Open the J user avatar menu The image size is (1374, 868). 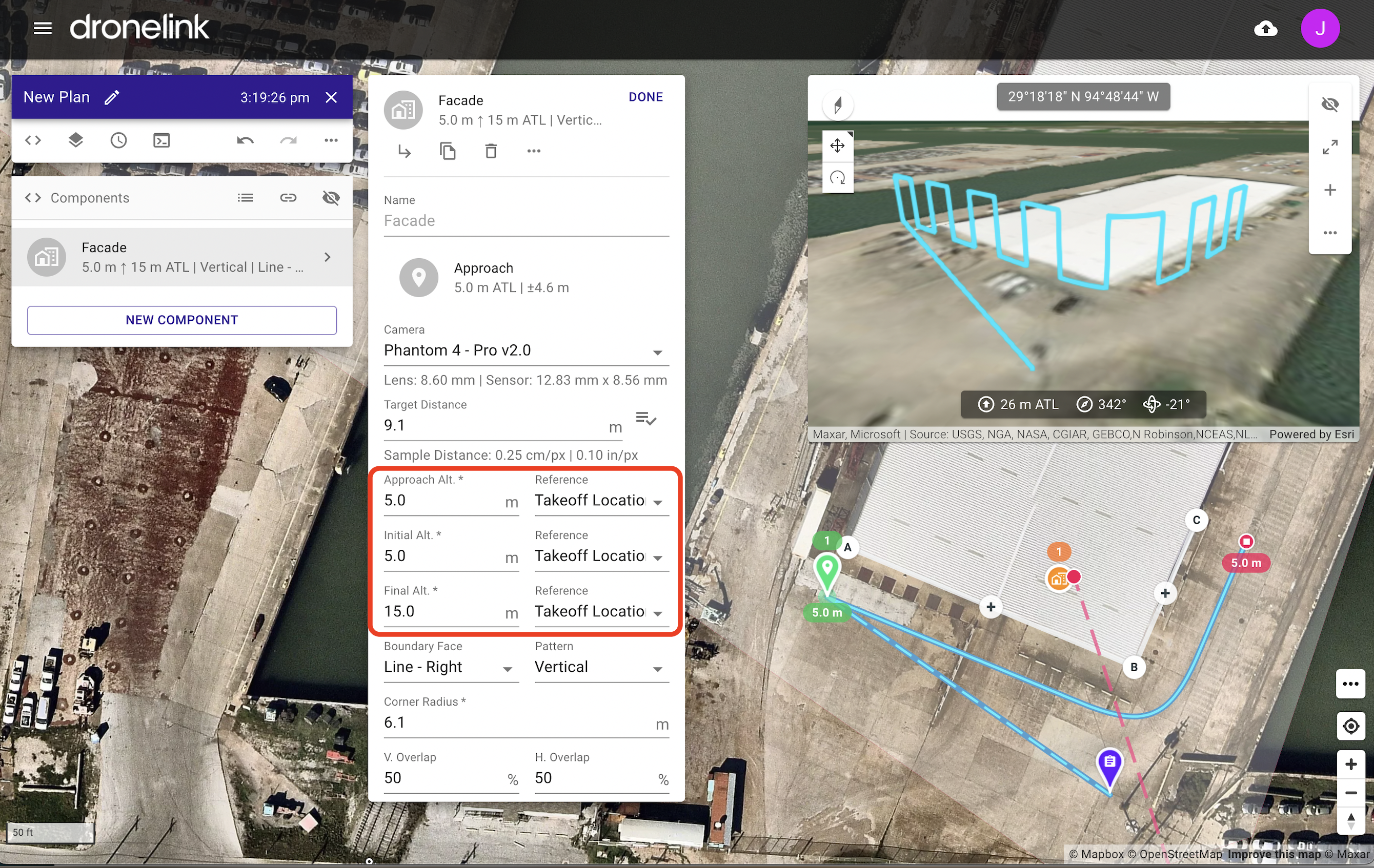[x=1320, y=28]
